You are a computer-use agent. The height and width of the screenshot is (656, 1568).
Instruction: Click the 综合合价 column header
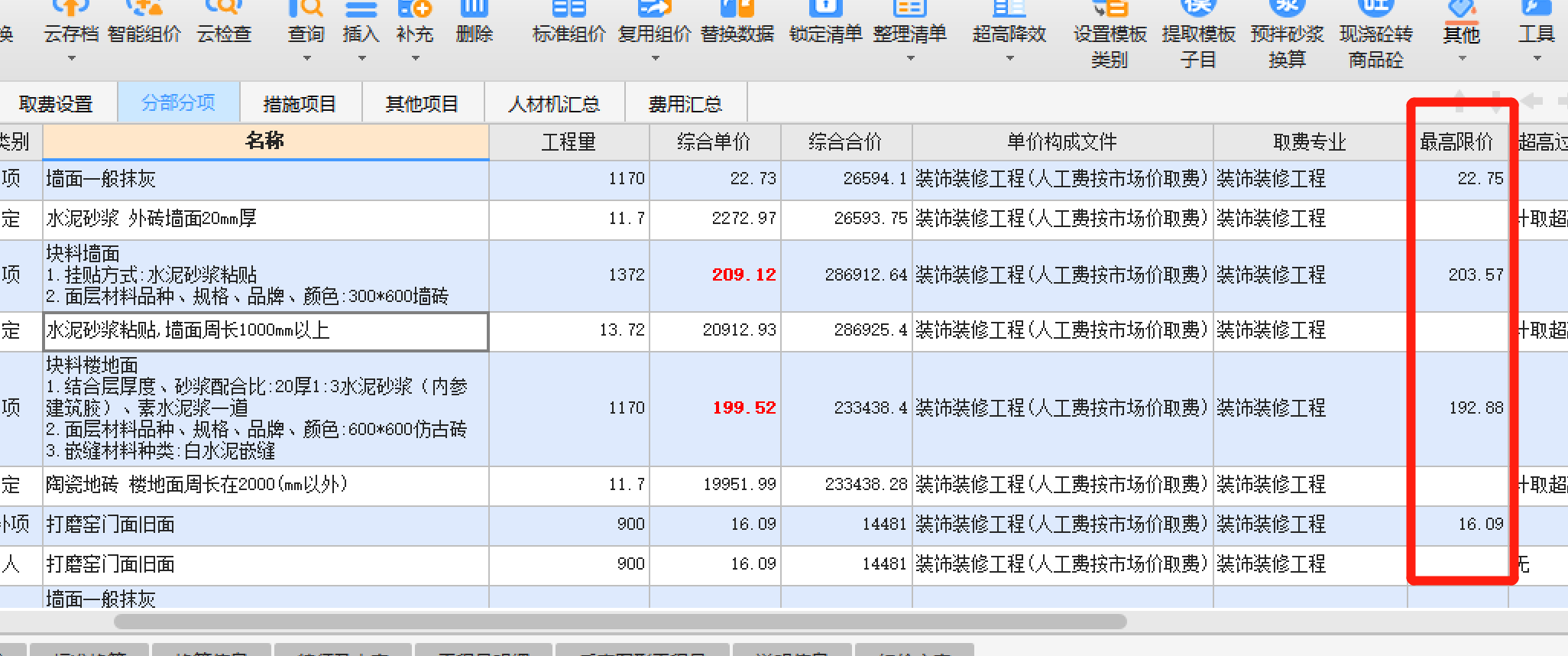point(846,142)
